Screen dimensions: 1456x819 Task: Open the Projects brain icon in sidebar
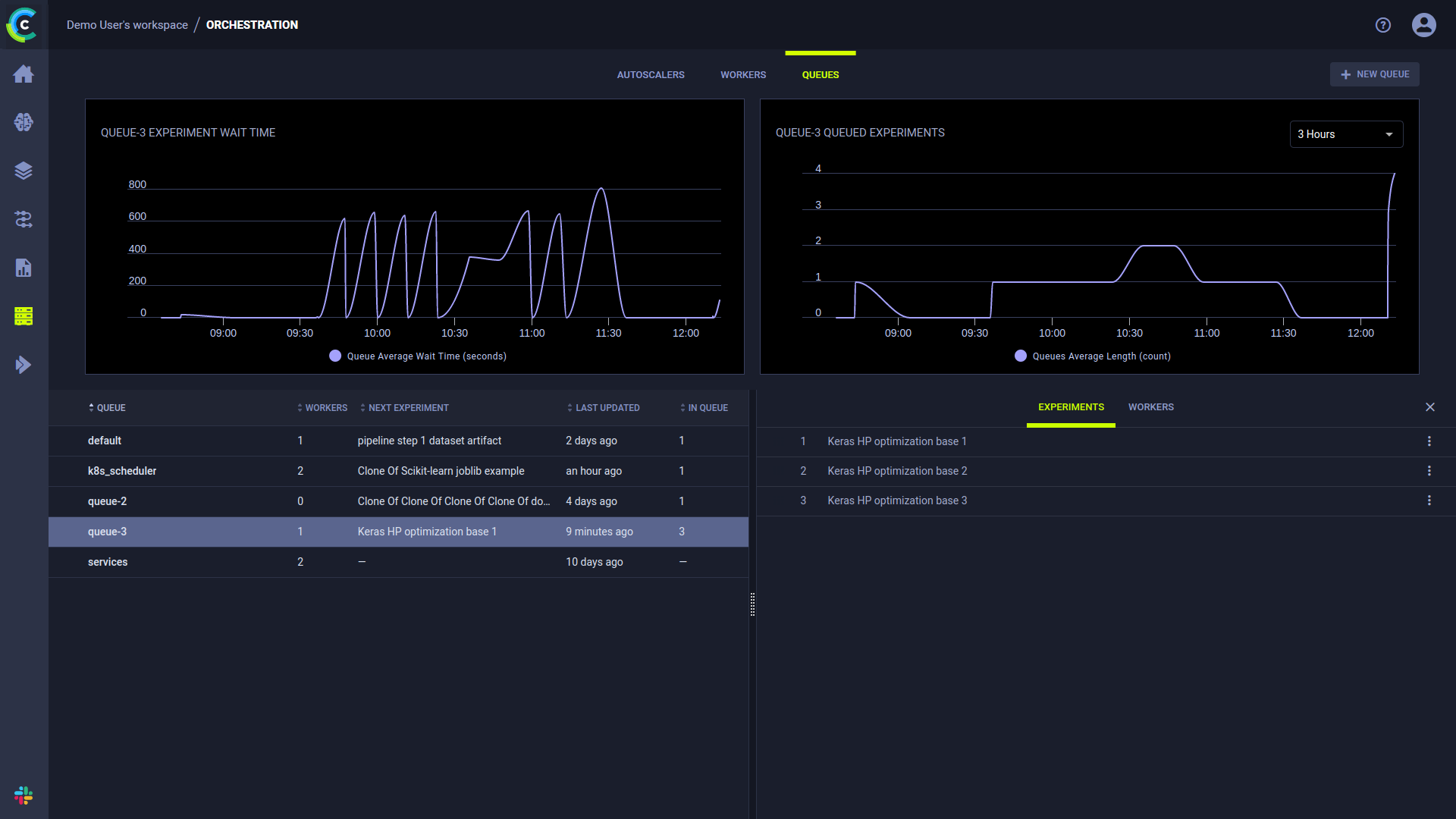click(x=24, y=122)
